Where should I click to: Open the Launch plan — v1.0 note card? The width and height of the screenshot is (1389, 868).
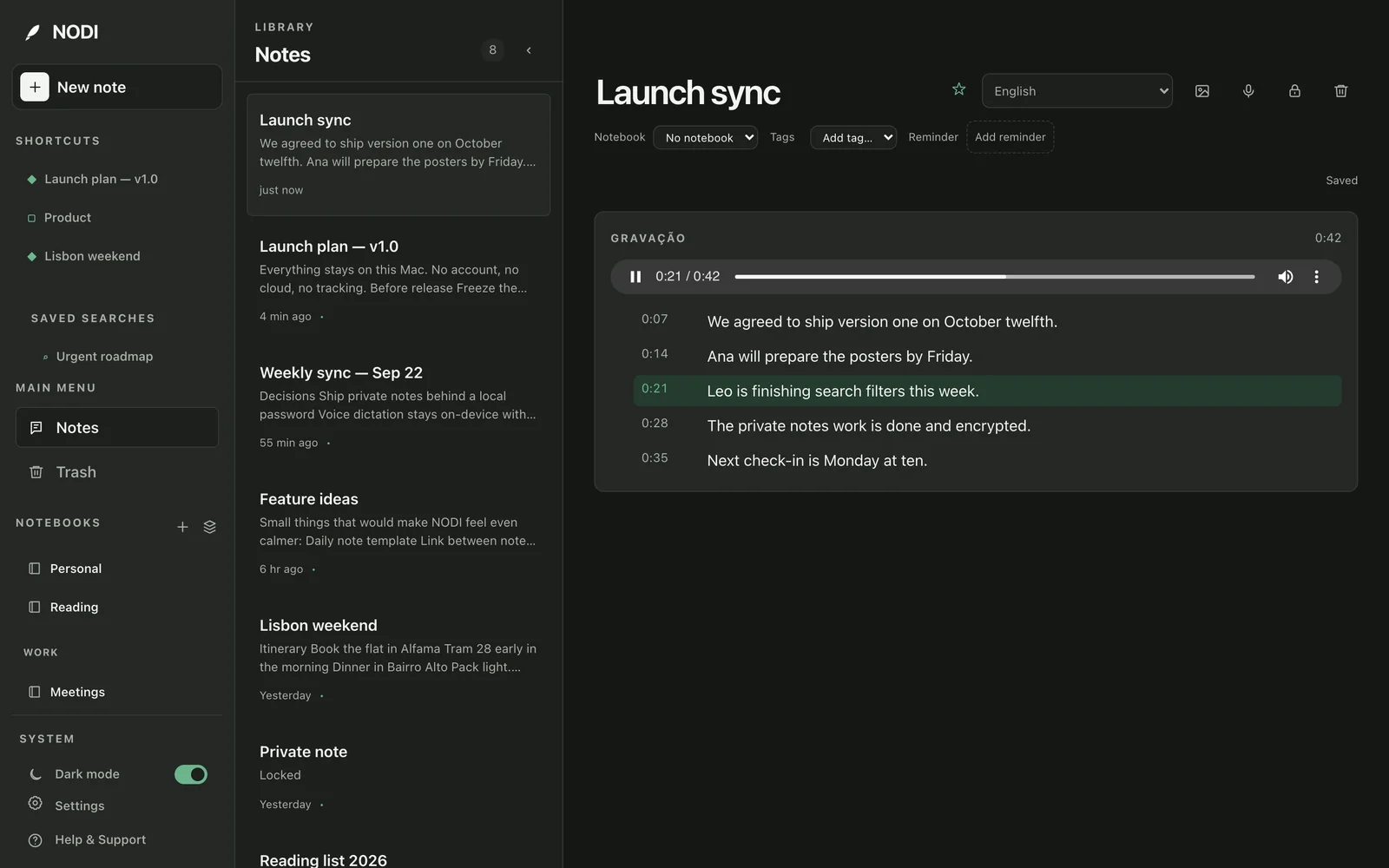(398, 281)
